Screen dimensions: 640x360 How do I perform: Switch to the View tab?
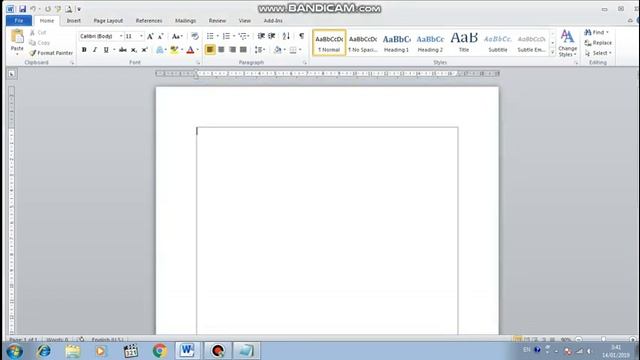[245, 20]
